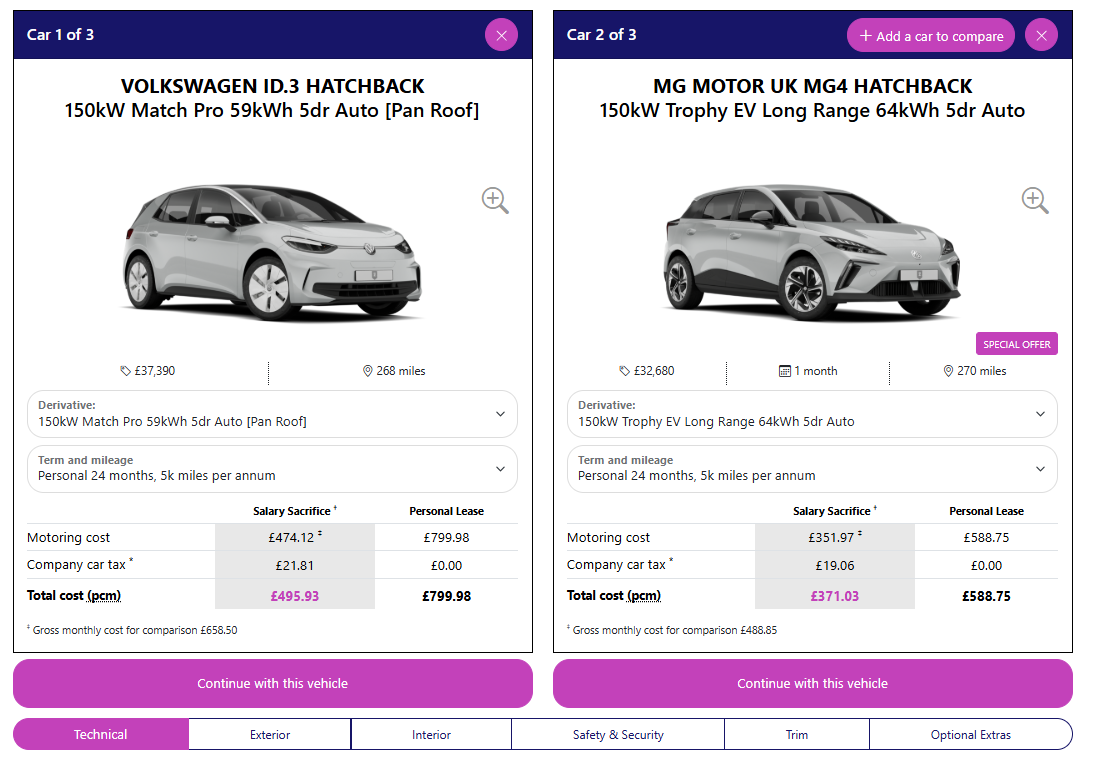The image size is (1103, 759).
Task: Continue with the MG4 Hatchback vehicle
Action: [812, 684]
